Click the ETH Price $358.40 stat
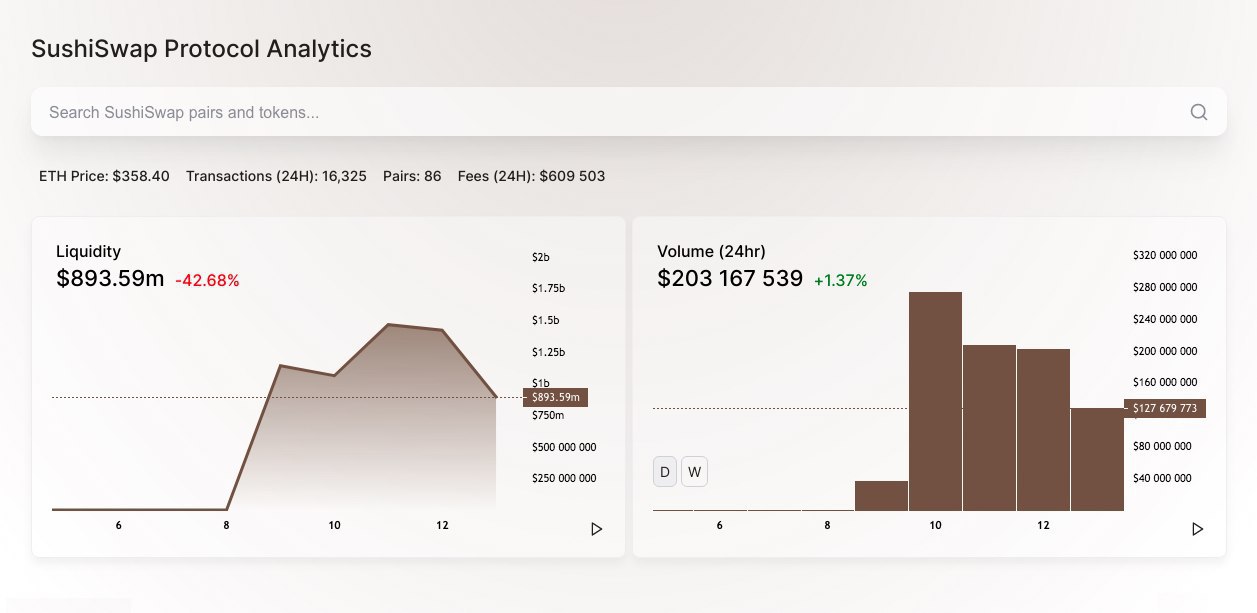The height and width of the screenshot is (613, 1257). click(x=104, y=176)
